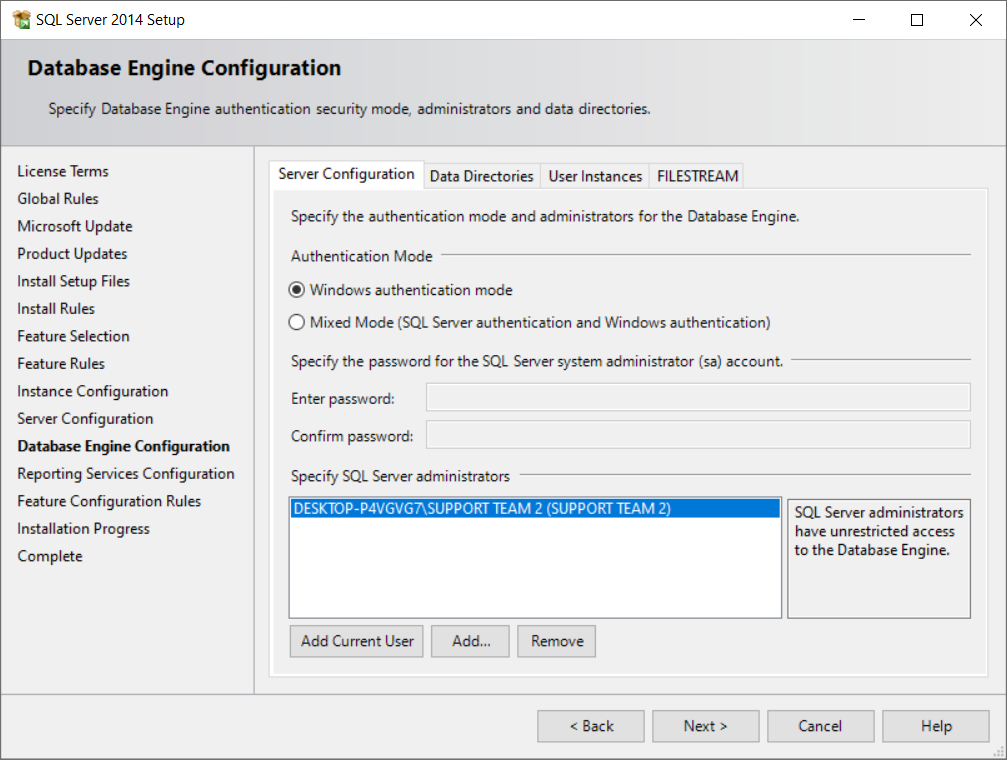
Task: Click the Confirm password field
Action: click(x=697, y=436)
